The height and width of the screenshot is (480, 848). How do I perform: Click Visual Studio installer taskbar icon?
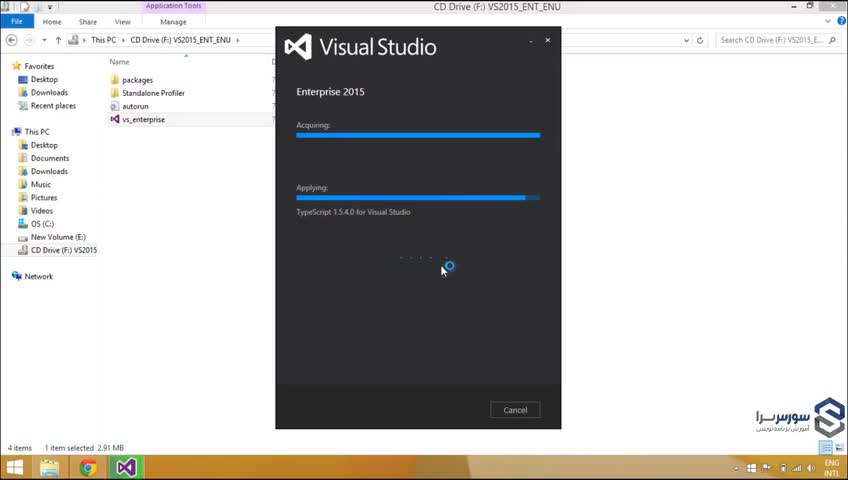point(127,467)
